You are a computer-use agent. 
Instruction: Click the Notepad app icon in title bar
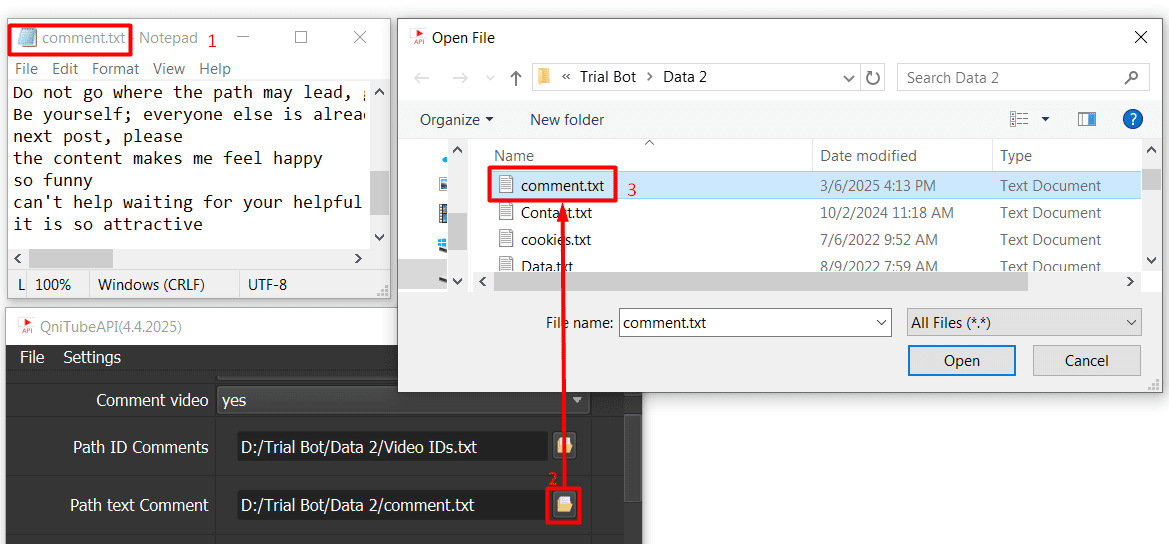coord(27,37)
